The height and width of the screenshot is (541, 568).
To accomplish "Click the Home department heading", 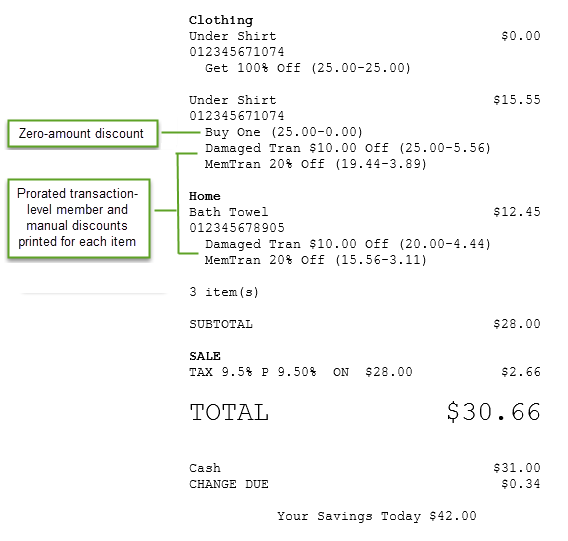I will click(205, 196).
